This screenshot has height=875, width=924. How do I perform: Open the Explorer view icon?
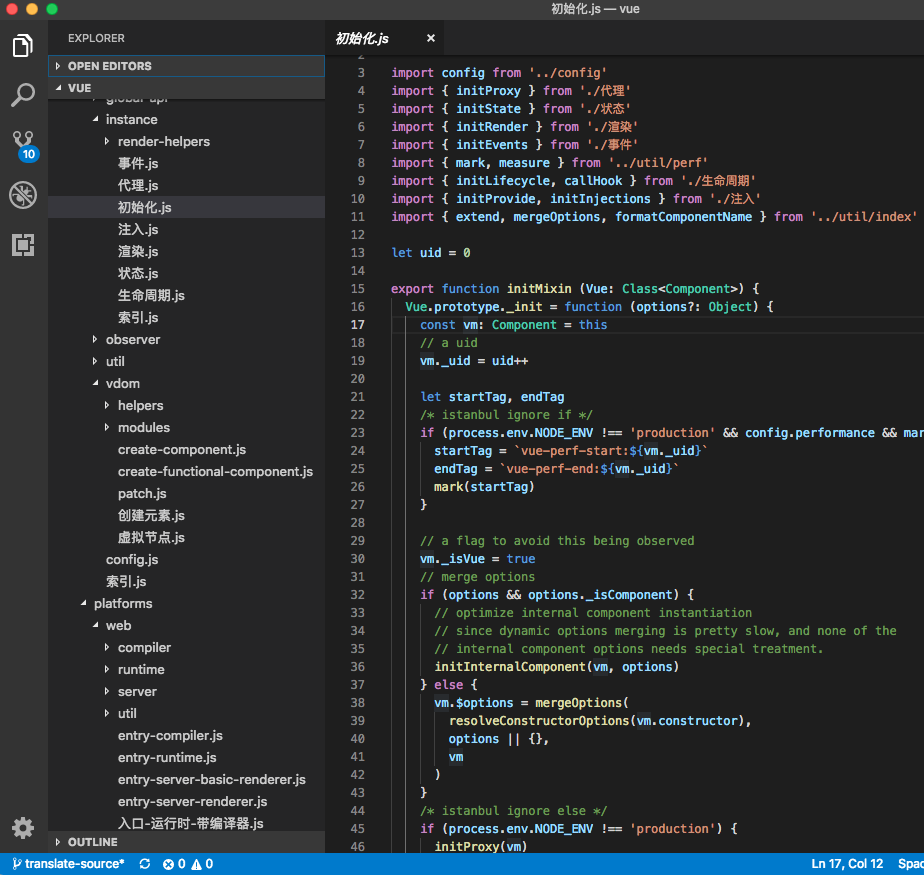click(22, 46)
